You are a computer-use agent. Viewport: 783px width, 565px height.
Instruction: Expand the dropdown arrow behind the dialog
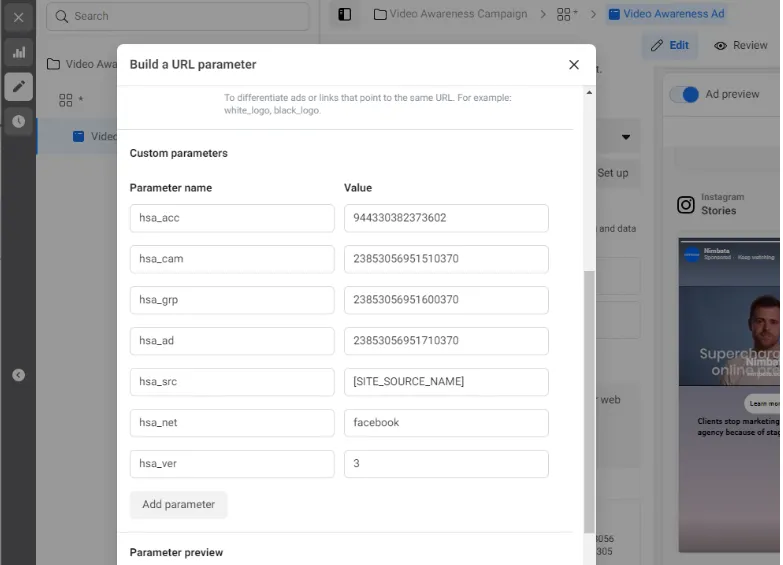(626, 137)
